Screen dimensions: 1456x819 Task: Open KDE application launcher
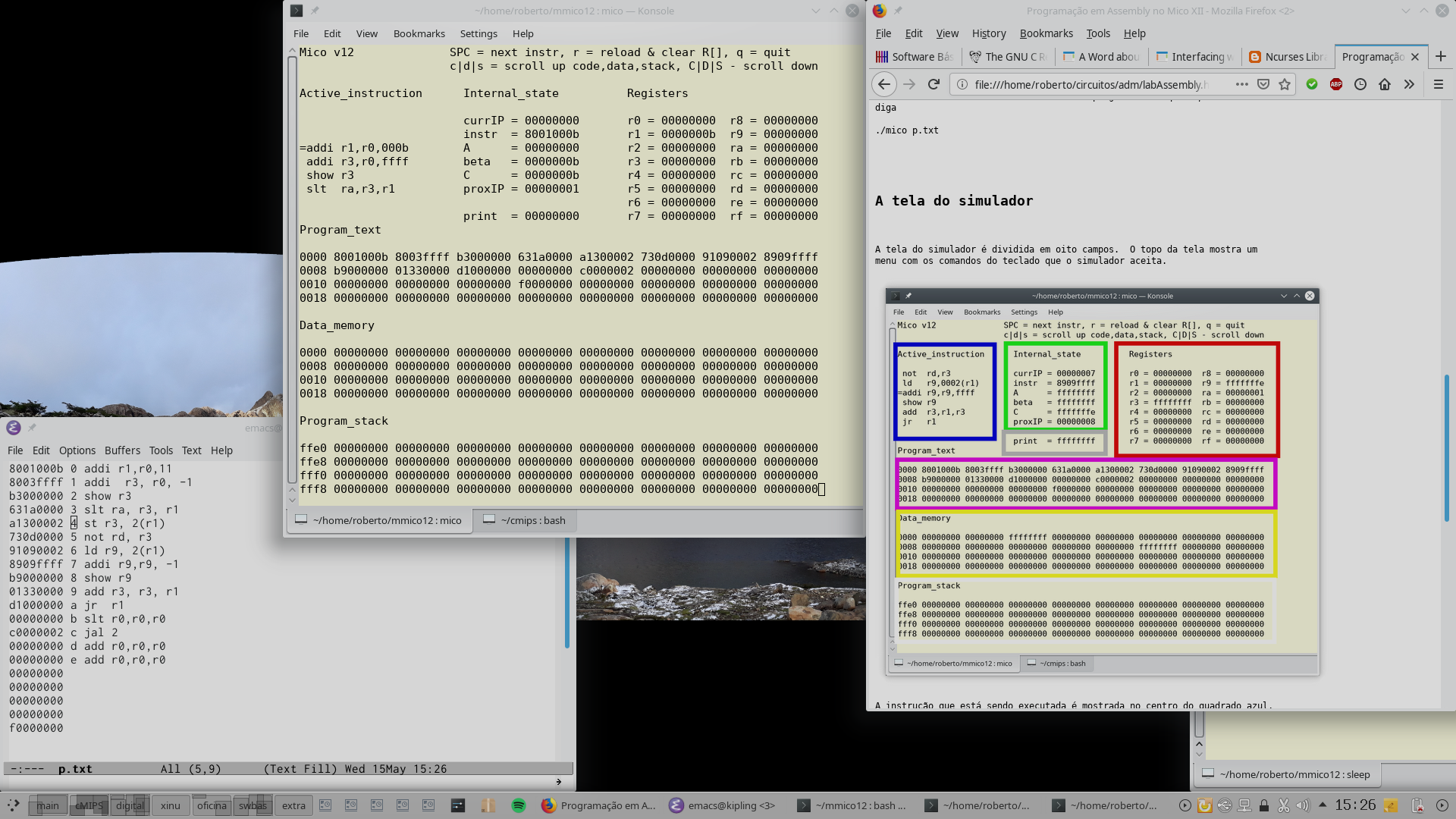(x=13, y=805)
